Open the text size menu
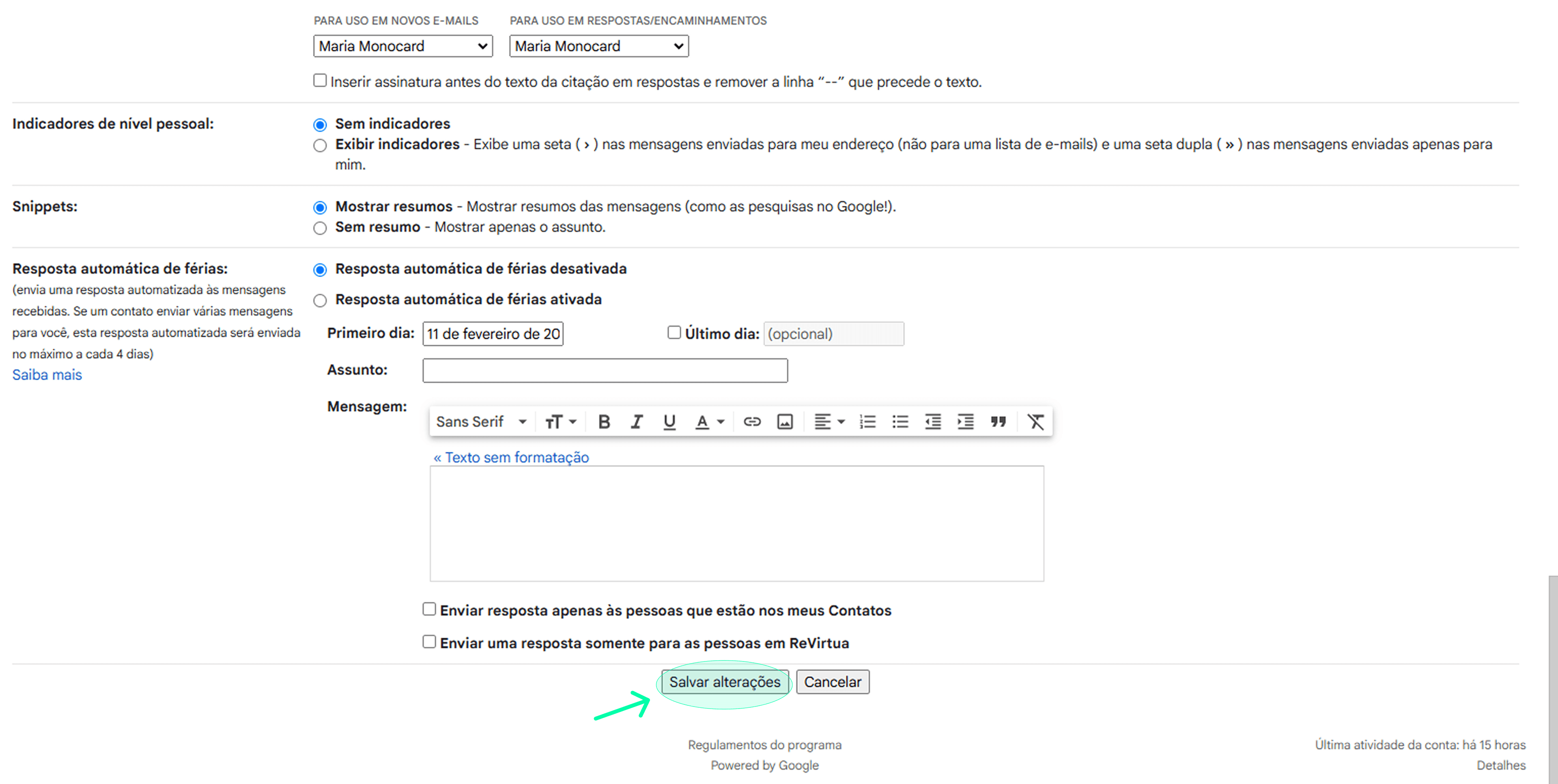 (561, 421)
